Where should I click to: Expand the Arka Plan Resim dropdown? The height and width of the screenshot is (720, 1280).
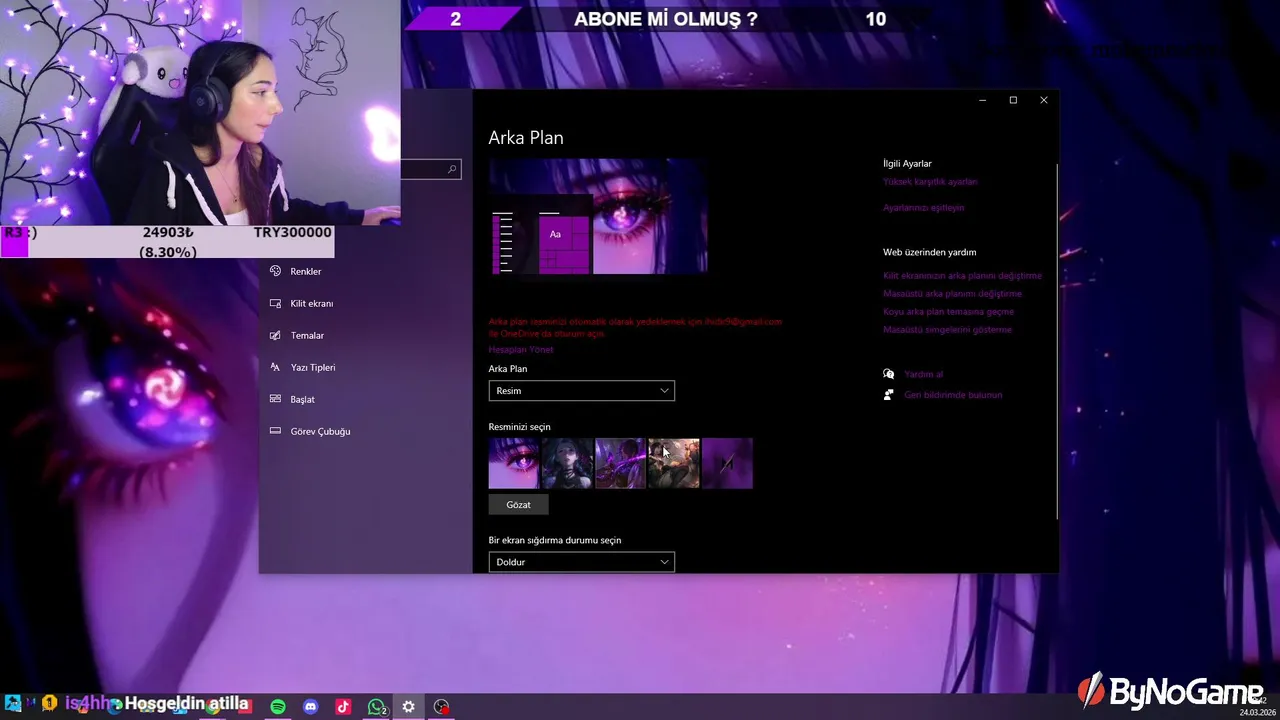(x=582, y=391)
